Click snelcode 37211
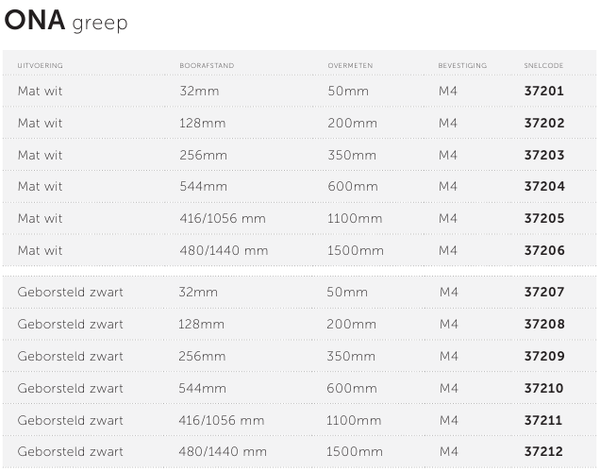Image resolution: width=600 pixels, height=471 pixels. 544,420
